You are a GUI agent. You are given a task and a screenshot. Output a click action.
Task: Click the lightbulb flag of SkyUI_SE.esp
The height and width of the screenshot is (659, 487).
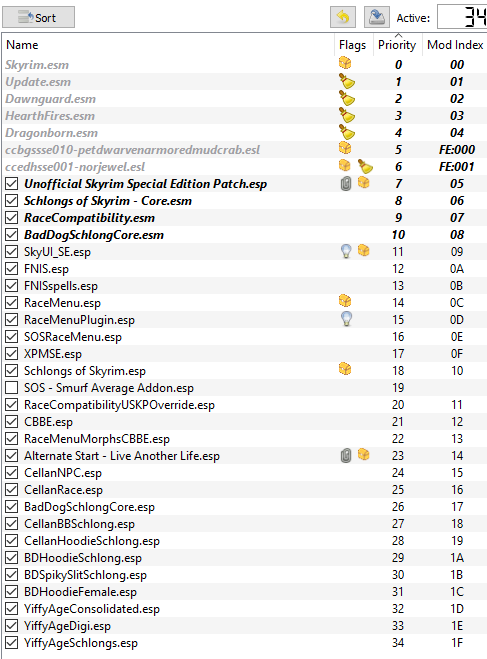pyautogui.click(x=346, y=251)
